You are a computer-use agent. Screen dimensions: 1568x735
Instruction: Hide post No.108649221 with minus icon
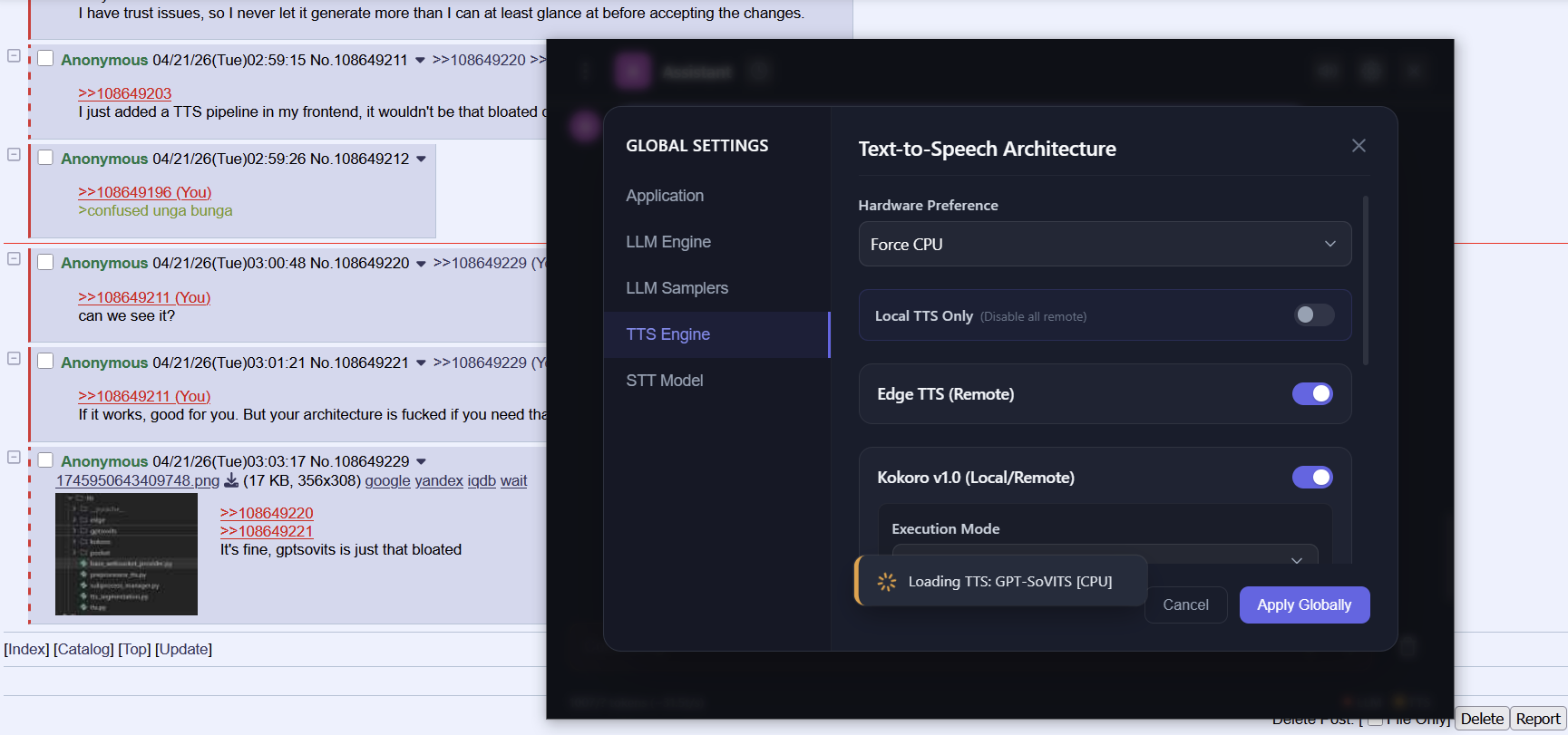tap(14, 359)
